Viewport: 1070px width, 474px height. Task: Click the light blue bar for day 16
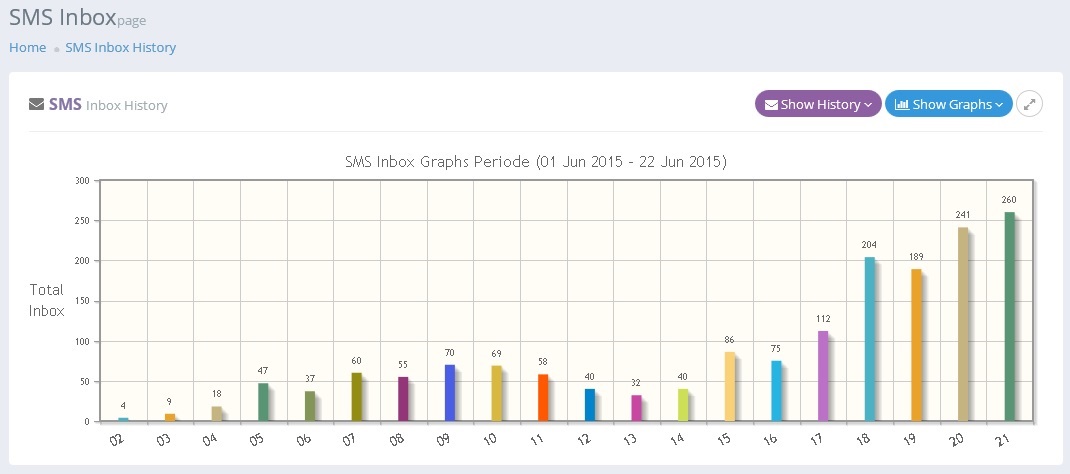(x=776, y=391)
